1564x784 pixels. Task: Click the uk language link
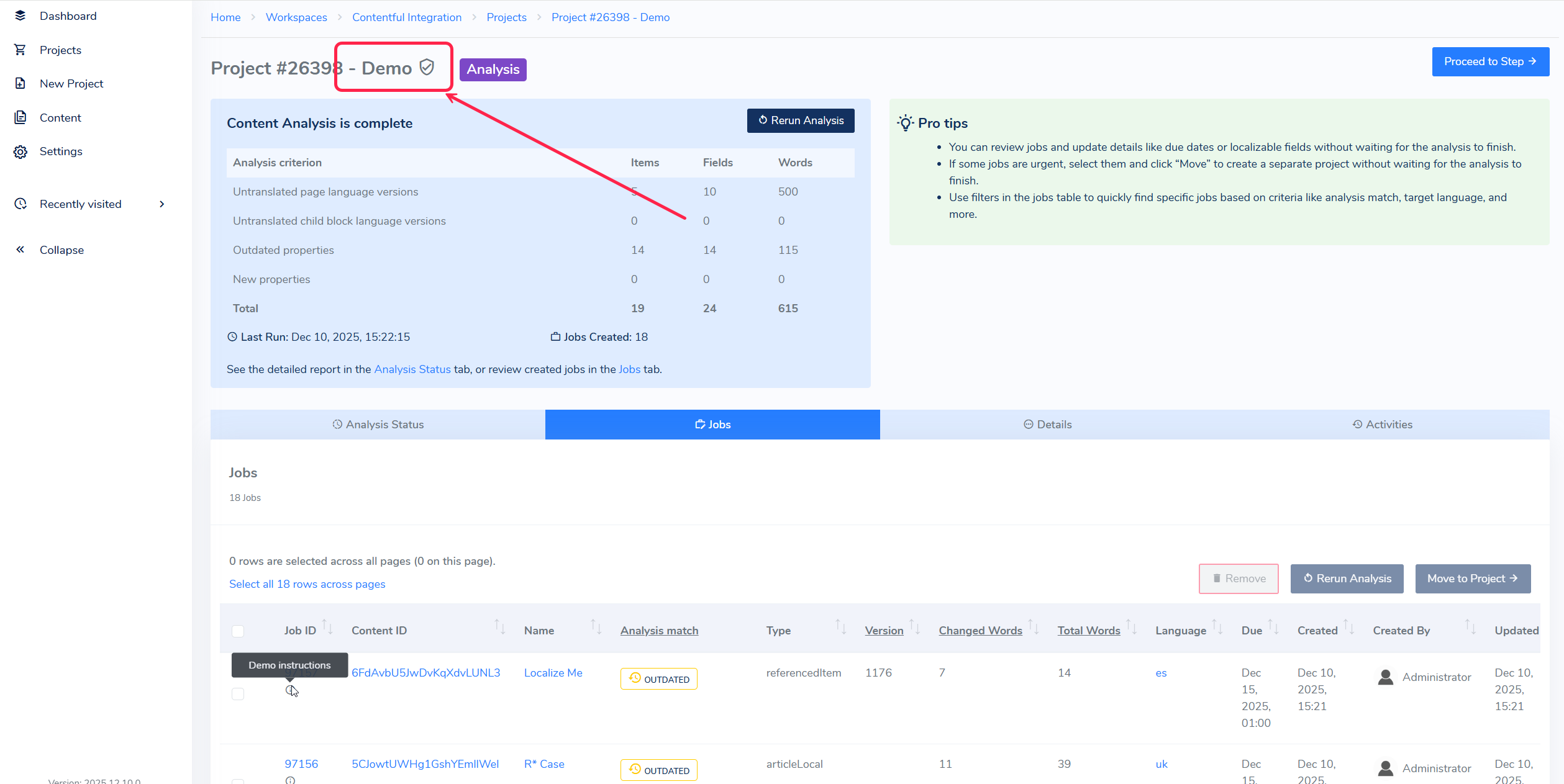[x=1162, y=764]
